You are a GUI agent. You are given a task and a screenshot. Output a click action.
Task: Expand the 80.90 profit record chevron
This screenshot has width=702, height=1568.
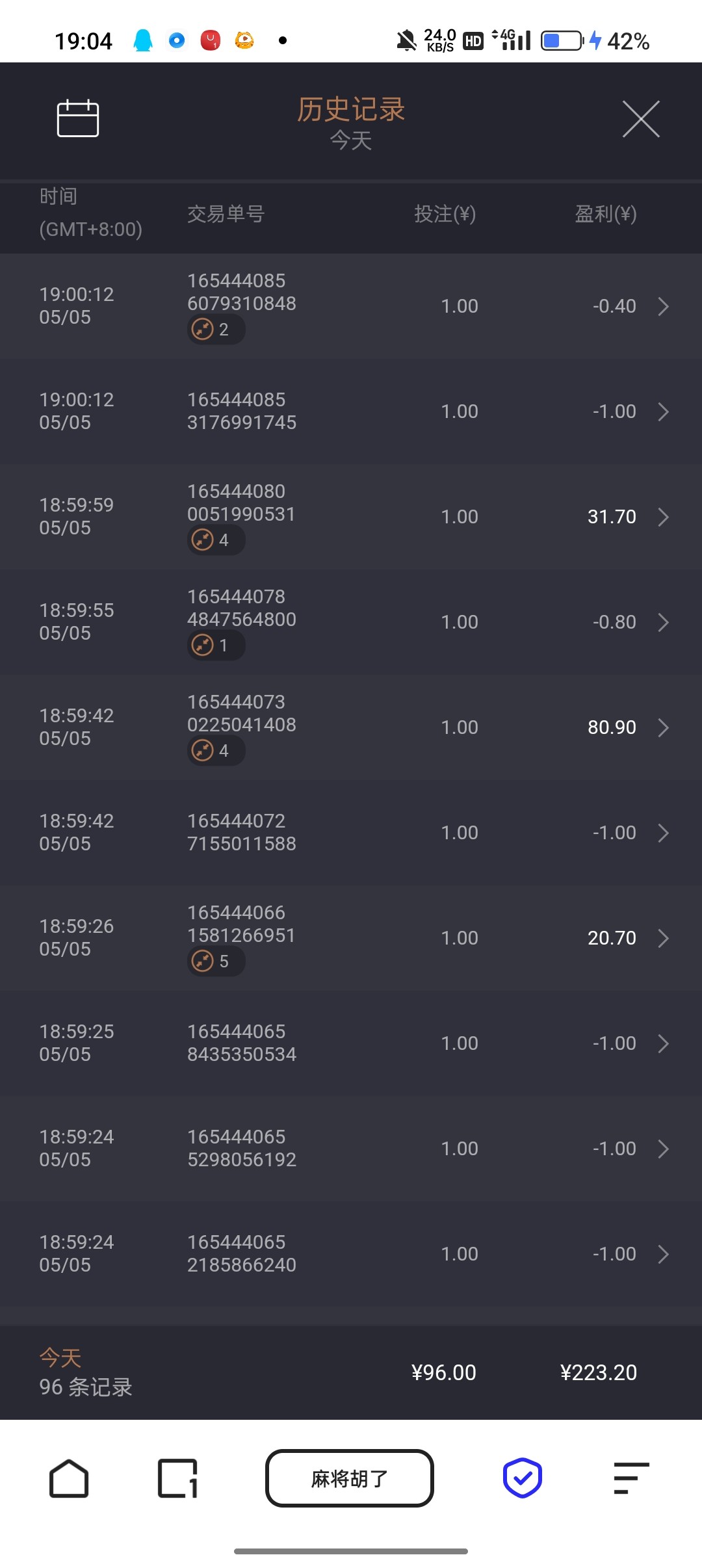pyautogui.click(x=663, y=728)
